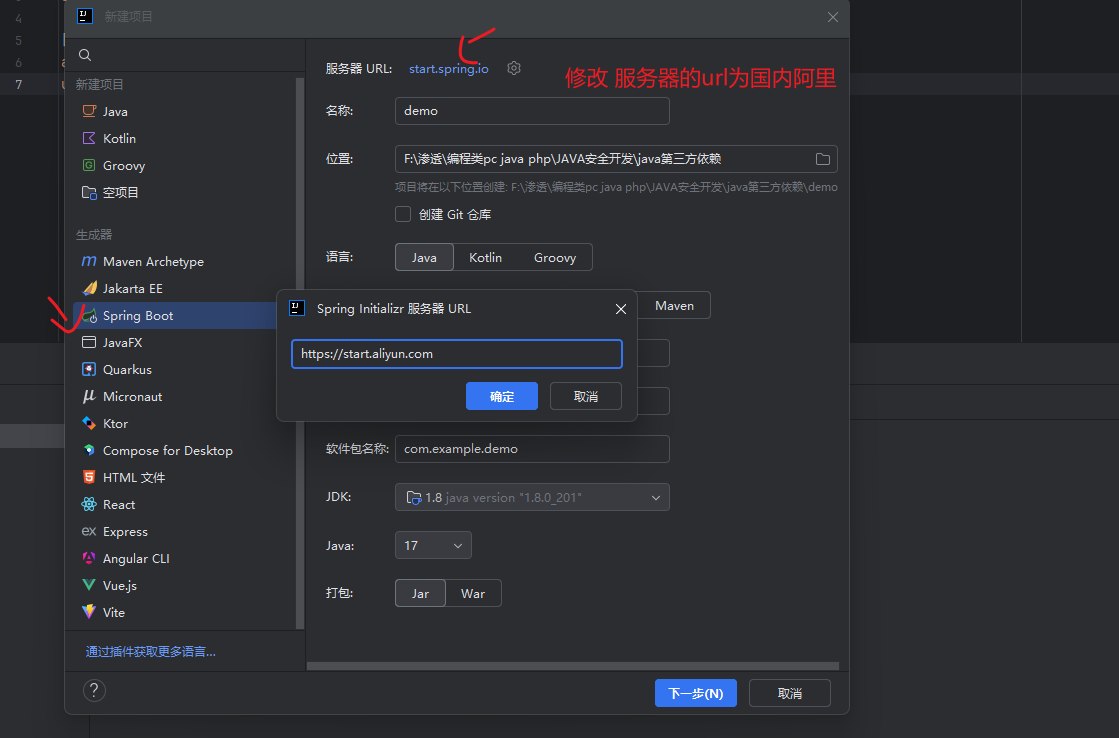Cancel the Spring Initializr URL dialog
The height and width of the screenshot is (738, 1119).
click(586, 396)
